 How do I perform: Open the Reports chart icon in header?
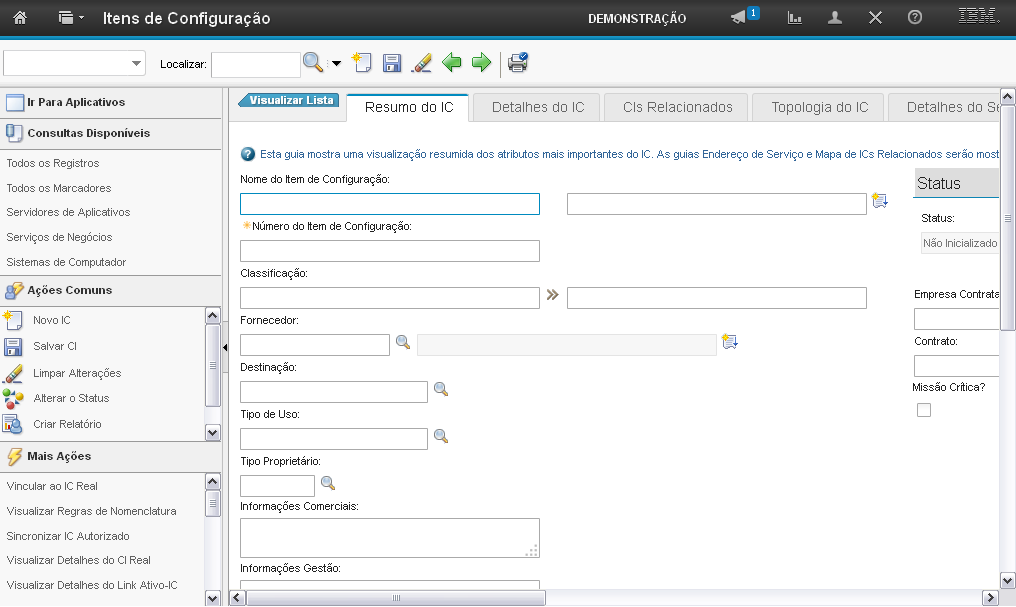795,18
